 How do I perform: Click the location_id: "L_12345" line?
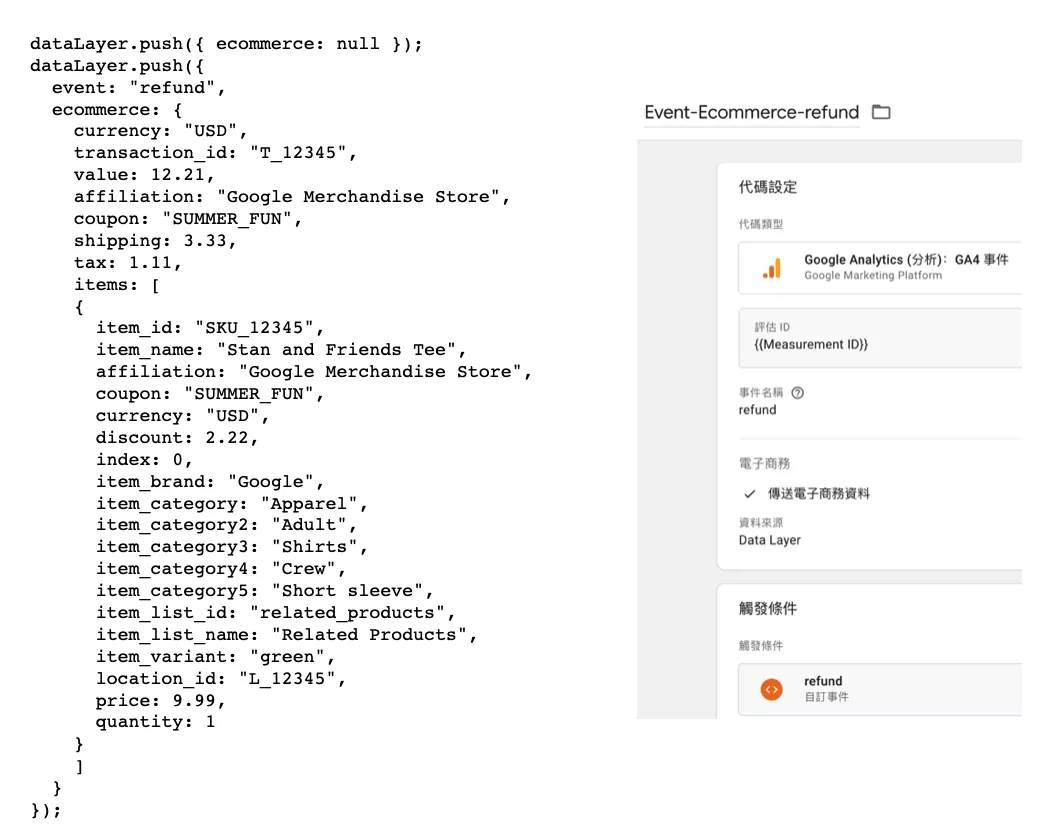coord(221,678)
